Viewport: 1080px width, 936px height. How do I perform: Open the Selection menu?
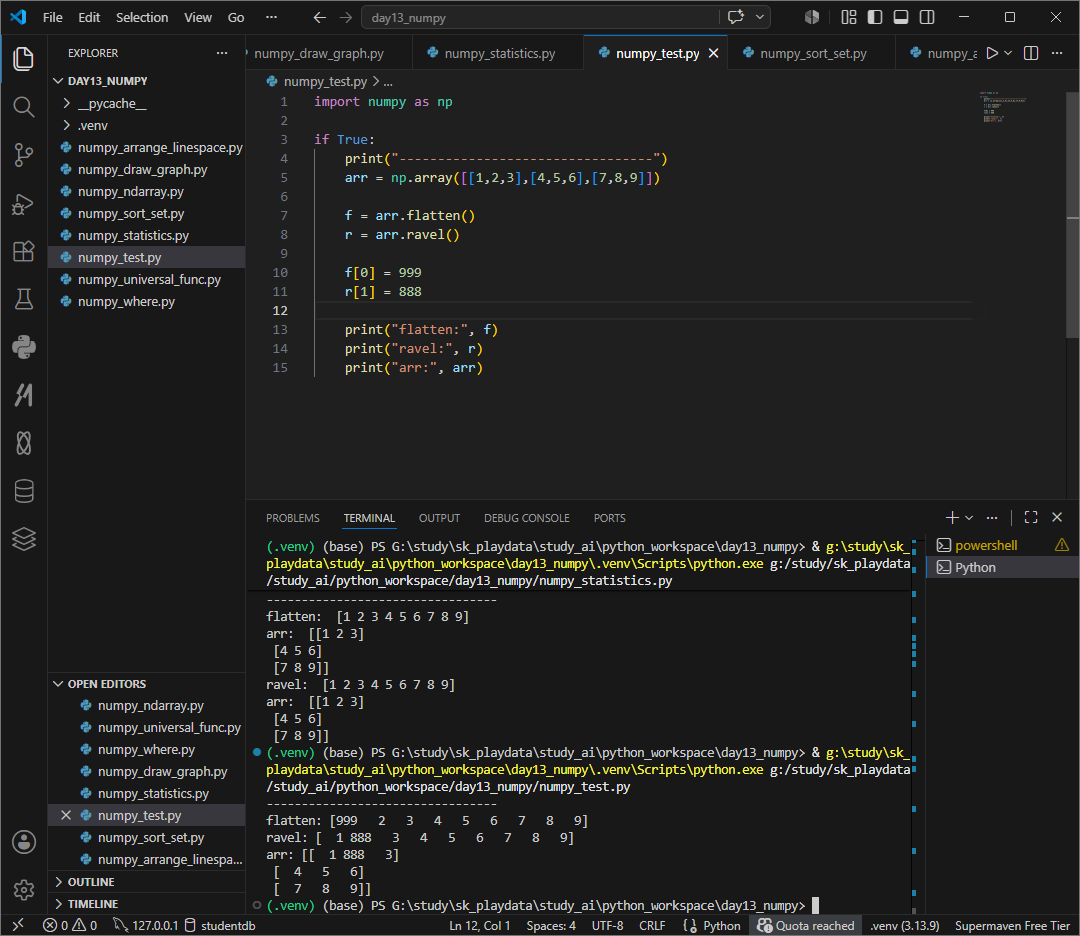[142, 17]
